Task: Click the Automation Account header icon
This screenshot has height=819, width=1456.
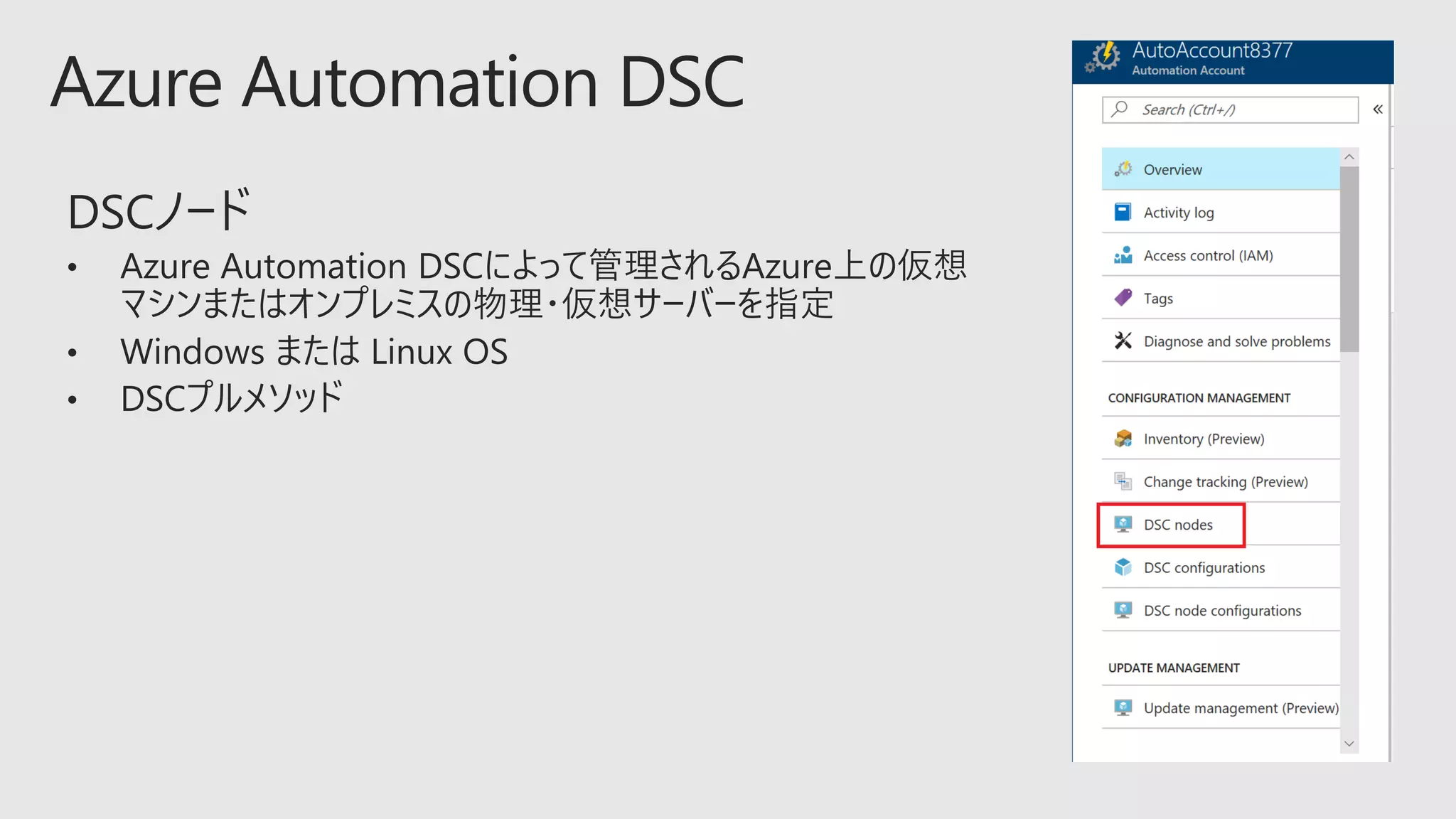Action: (1103, 57)
